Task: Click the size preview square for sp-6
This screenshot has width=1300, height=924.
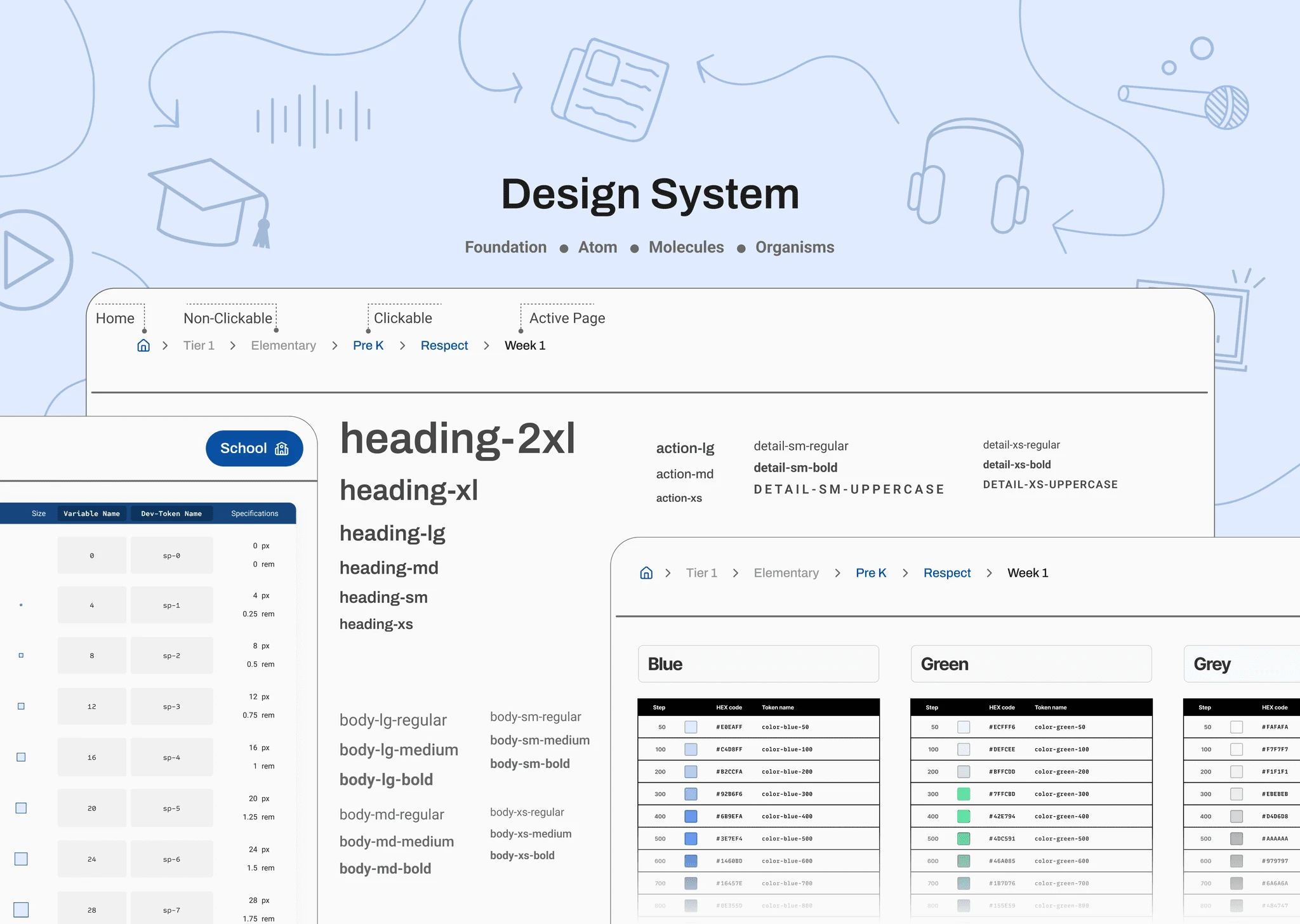Action: [21, 859]
